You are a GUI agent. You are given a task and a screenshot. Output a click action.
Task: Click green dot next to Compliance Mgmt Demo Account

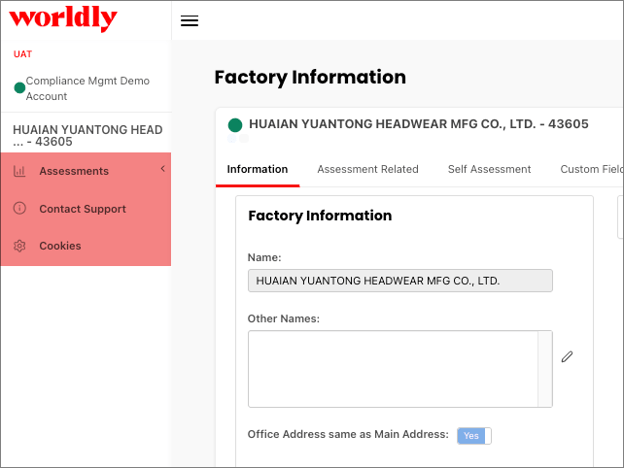click(x=20, y=88)
